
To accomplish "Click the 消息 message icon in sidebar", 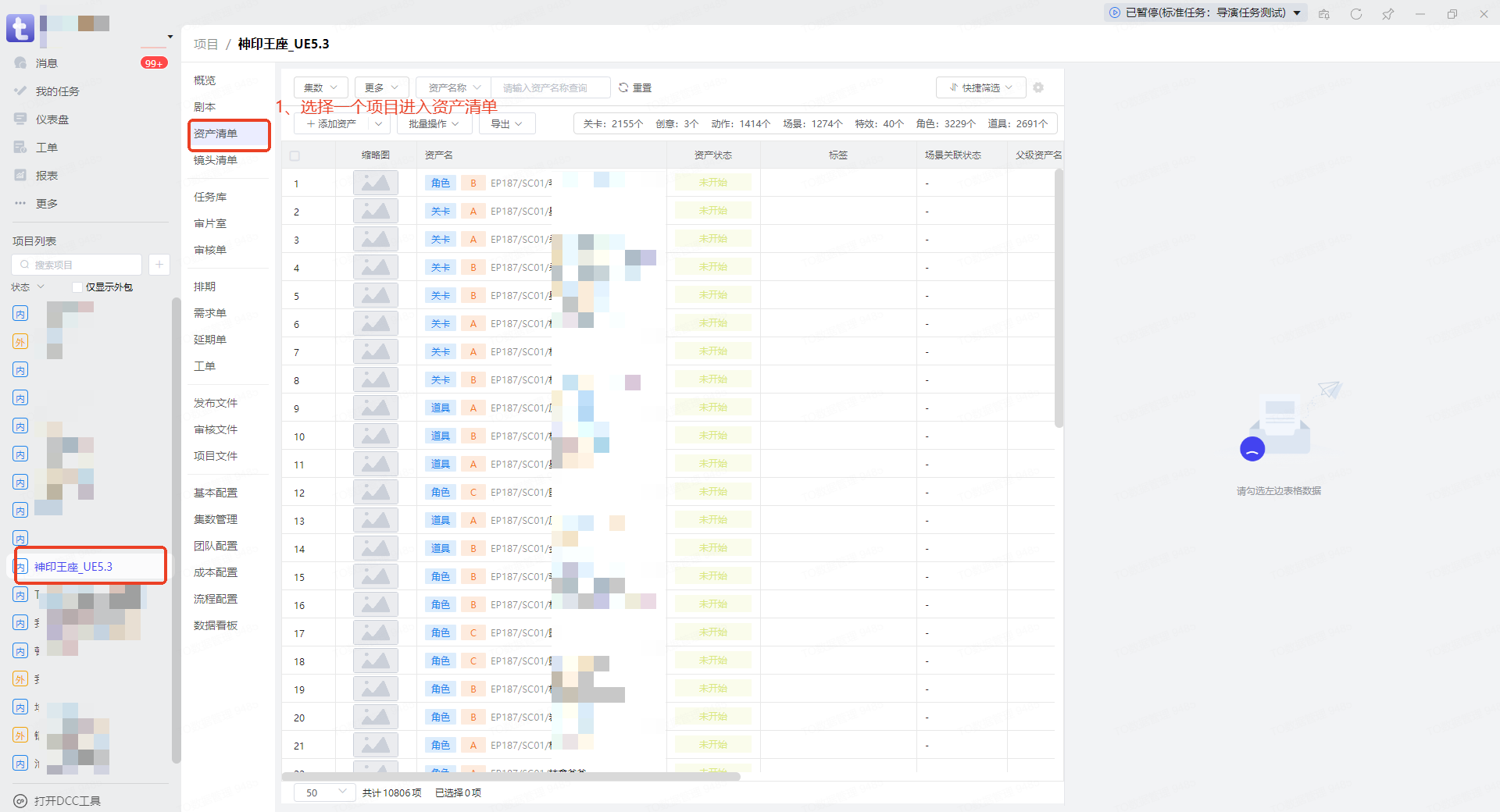I will pos(20,62).
